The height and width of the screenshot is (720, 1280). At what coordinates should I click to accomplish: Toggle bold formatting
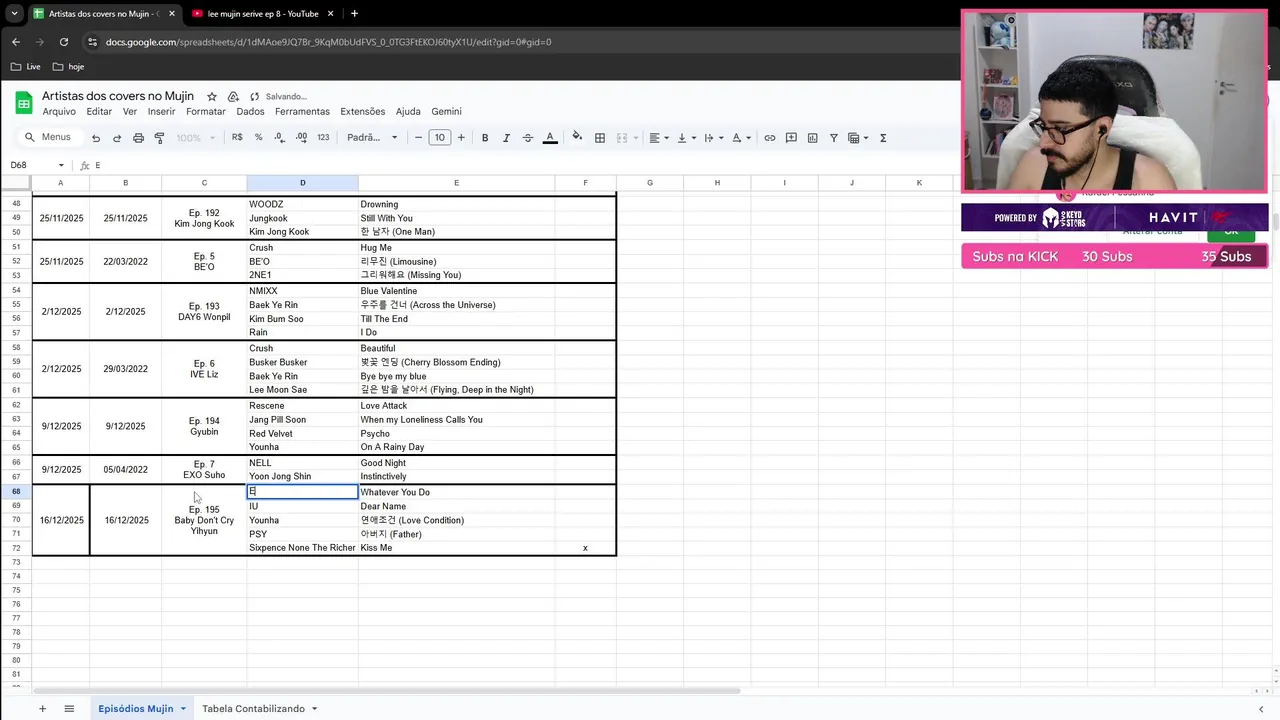pos(485,138)
